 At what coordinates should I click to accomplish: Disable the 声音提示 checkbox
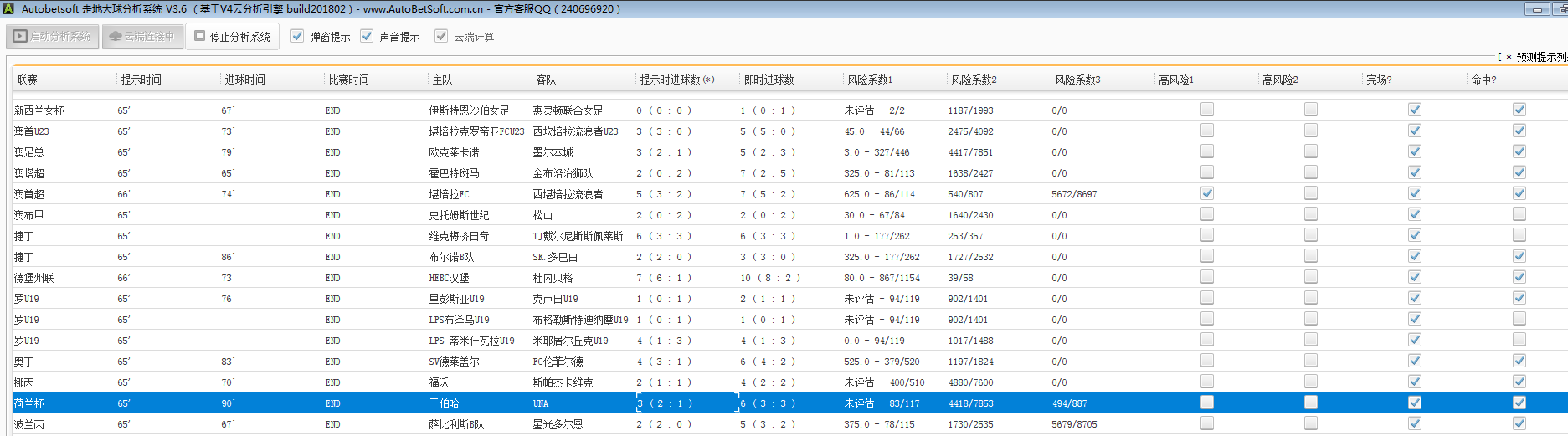coord(367,36)
